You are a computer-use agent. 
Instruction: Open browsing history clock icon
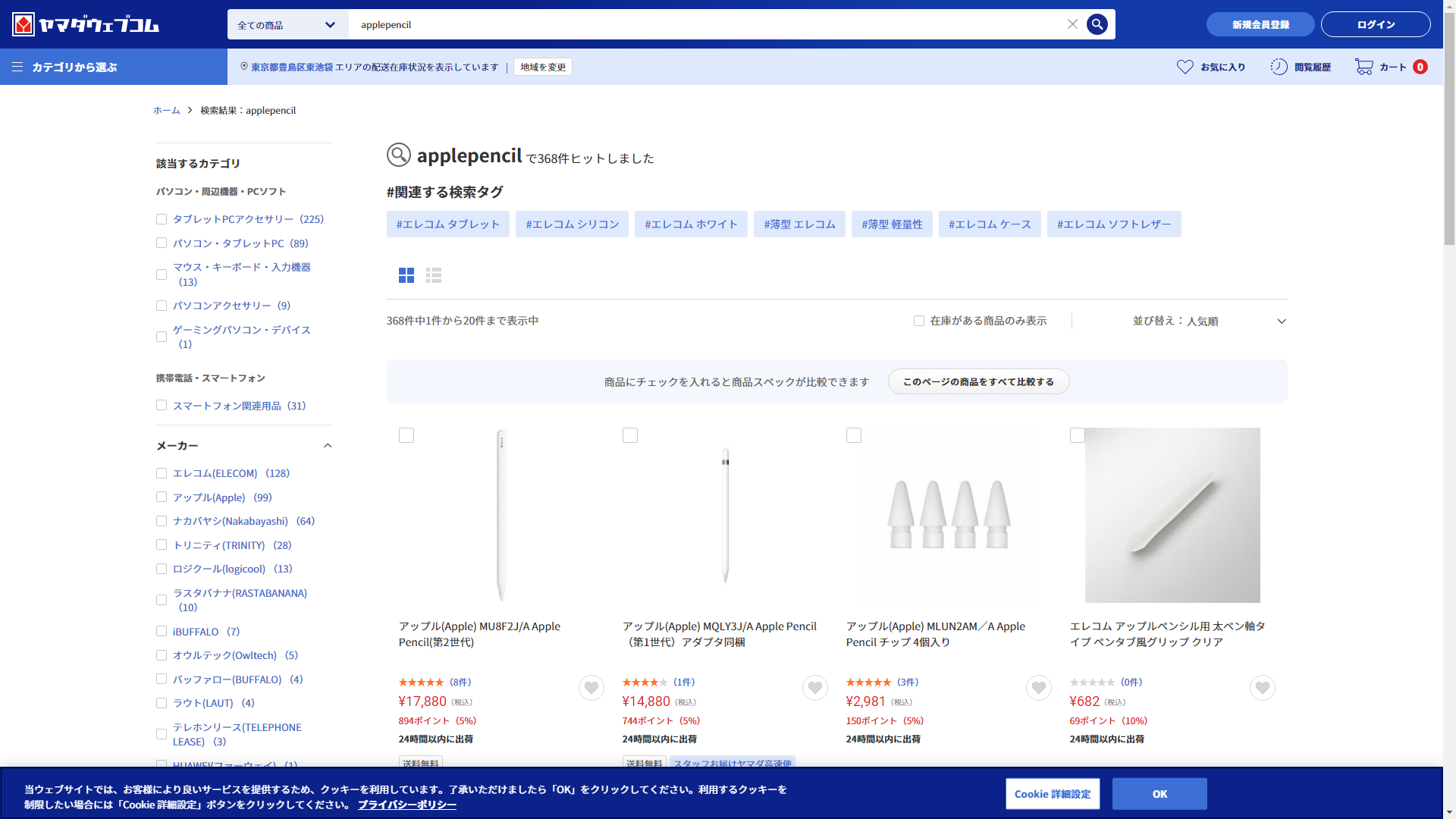pyautogui.click(x=1279, y=67)
